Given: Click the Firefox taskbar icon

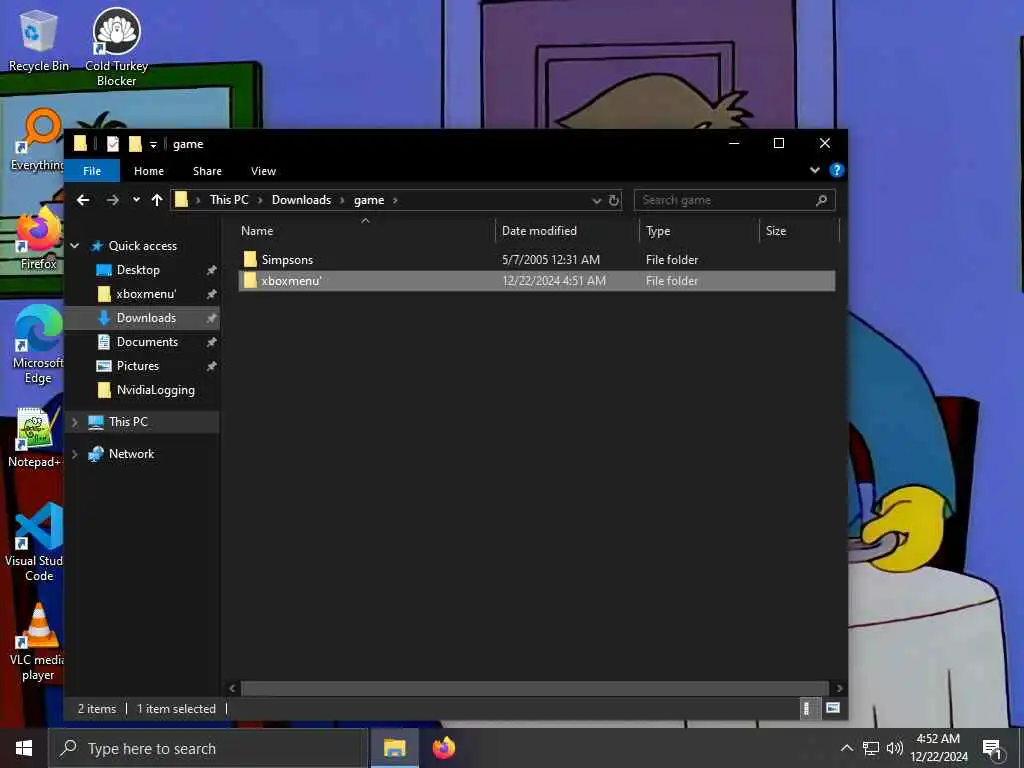Looking at the screenshot, I should (x=444, y=748).
